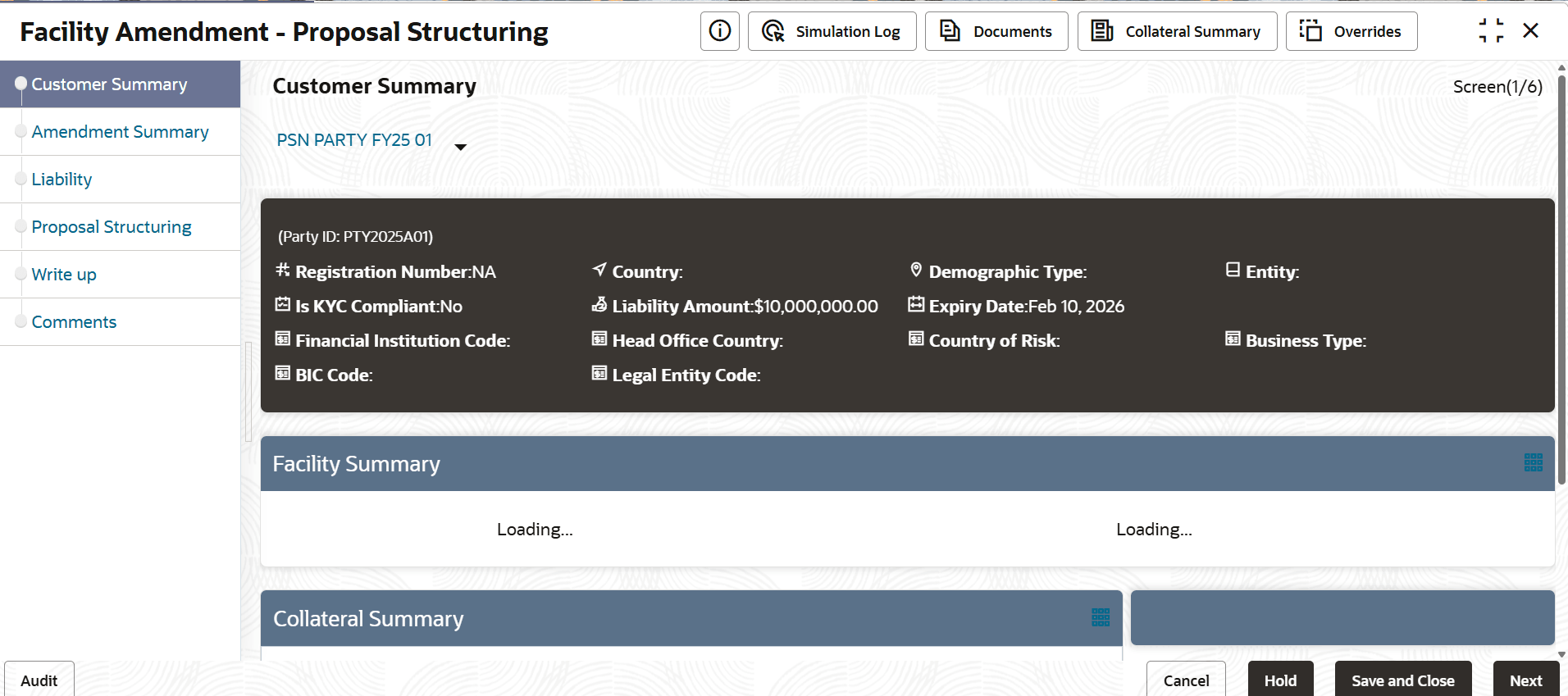Select Customer Summary step
1568x696 pixels.
[120, 84]
